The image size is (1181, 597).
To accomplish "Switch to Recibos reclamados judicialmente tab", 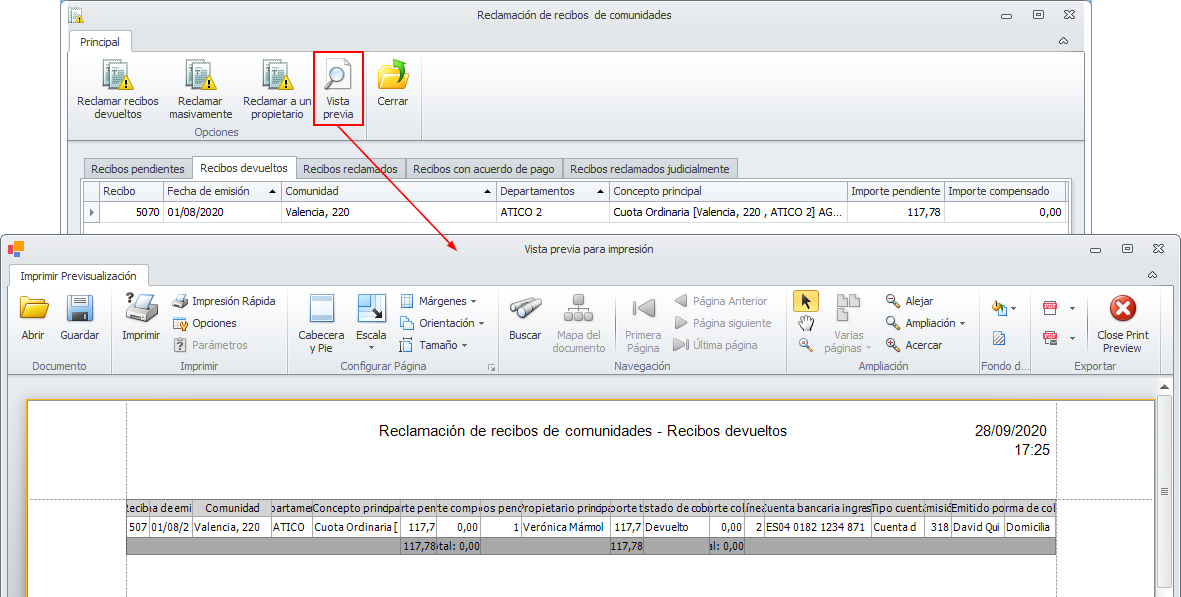I will [x=649, y=169].
